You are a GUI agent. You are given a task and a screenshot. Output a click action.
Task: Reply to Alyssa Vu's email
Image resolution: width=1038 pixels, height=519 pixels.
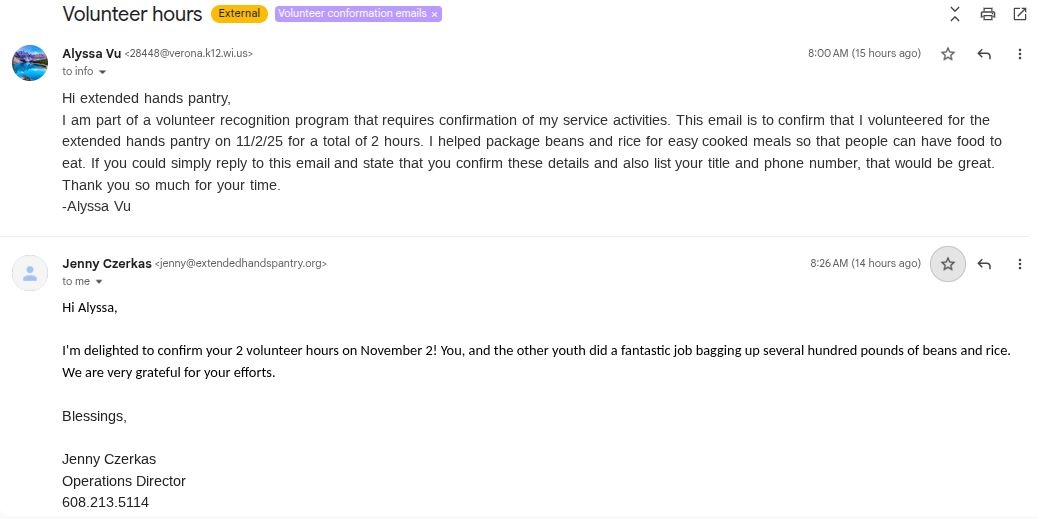(x=984, y=54)
